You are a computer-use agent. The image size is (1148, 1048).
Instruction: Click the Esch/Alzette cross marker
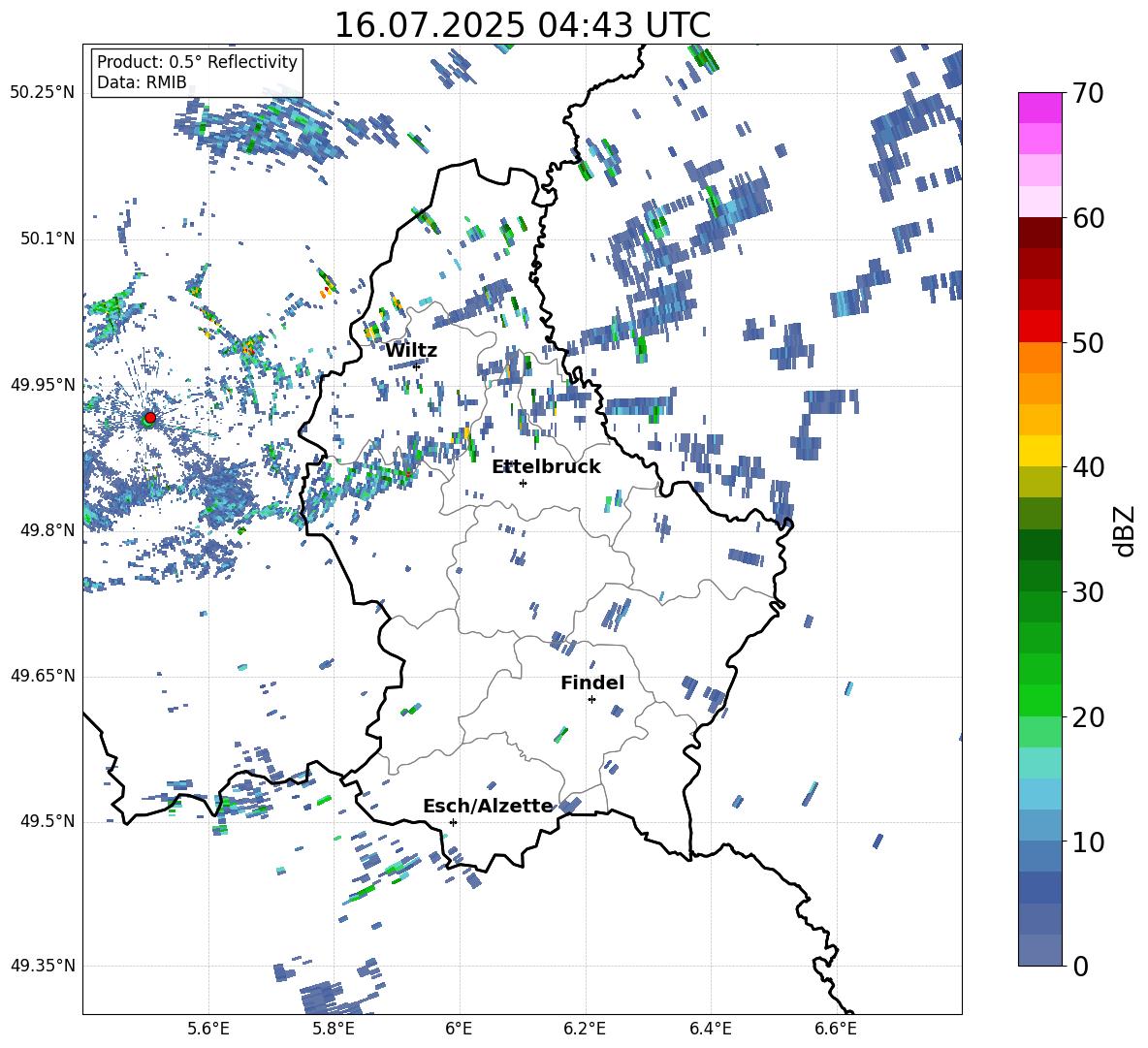pos(453,822)
